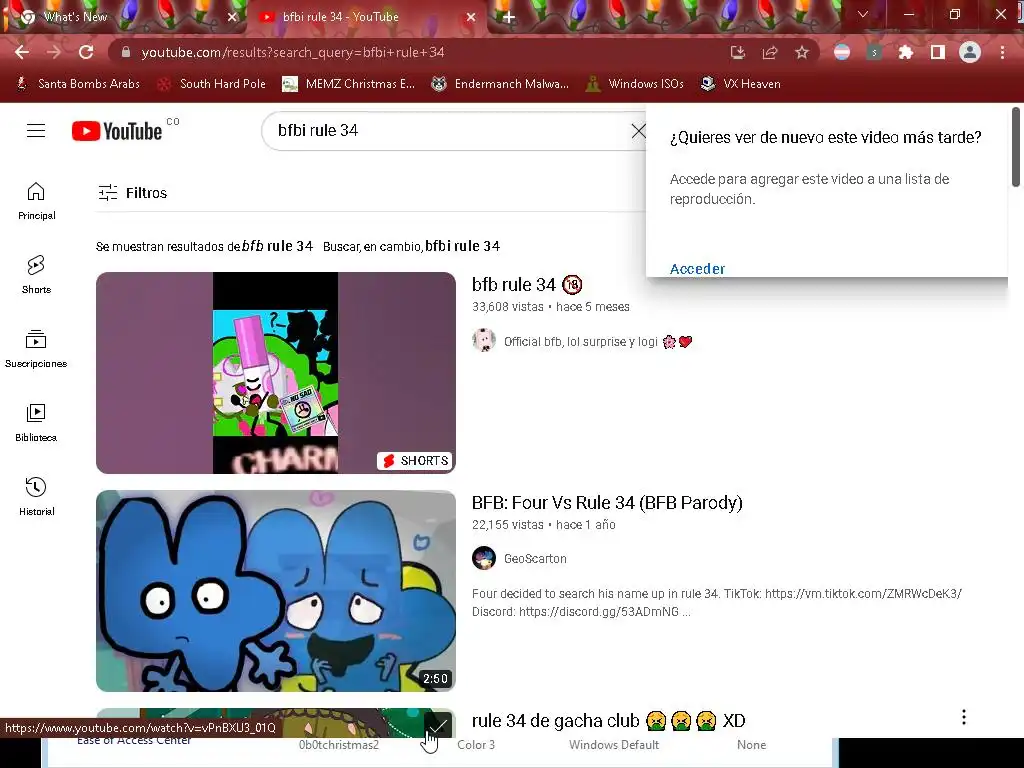This screenshot has width=1024, height=768.
Task: Open a new browser tab
Action: tap(509, 18)
